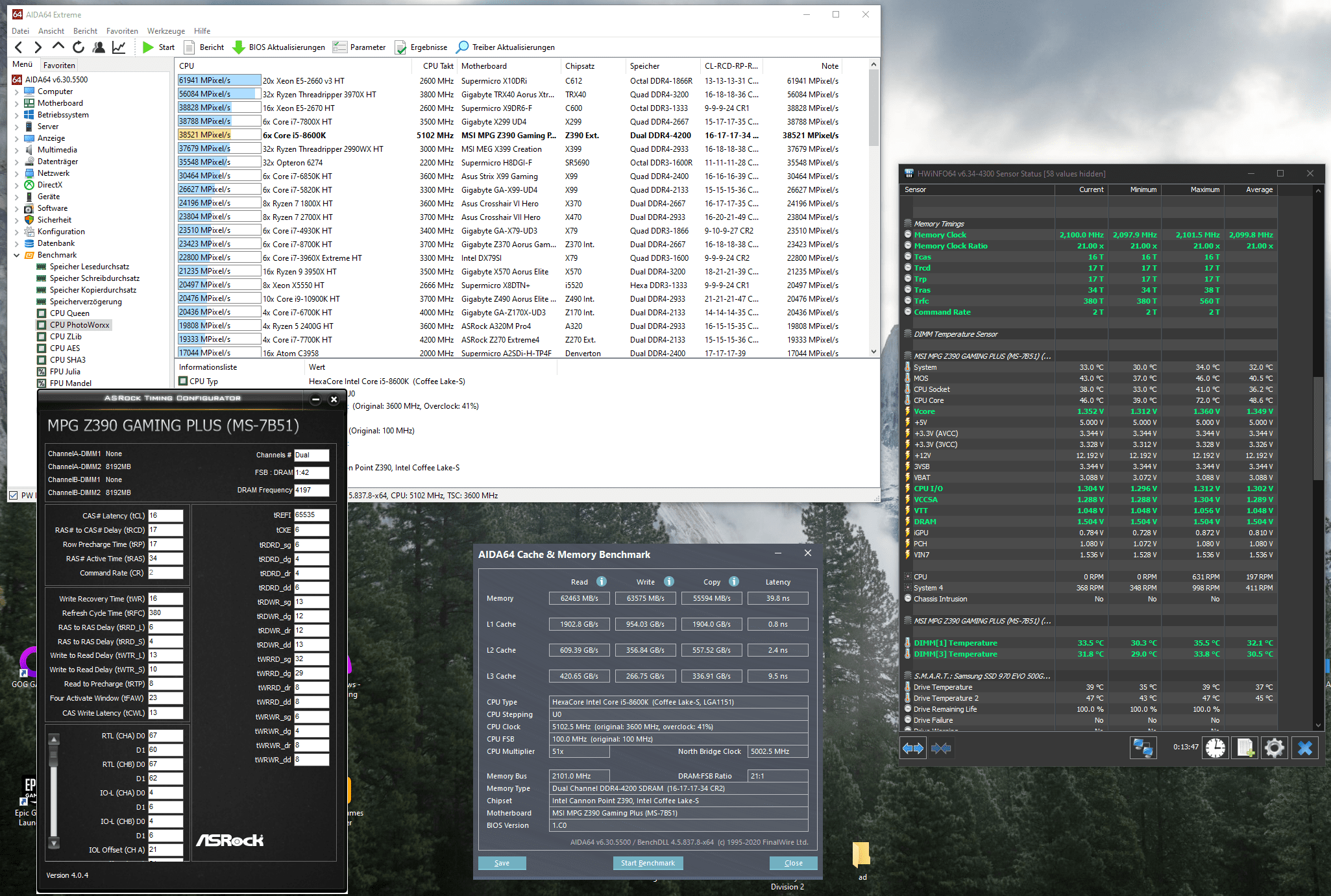Open the user/favorites person icon in AIDA64 toolbar
The image size is (1331, 896).
pos(99,47)
